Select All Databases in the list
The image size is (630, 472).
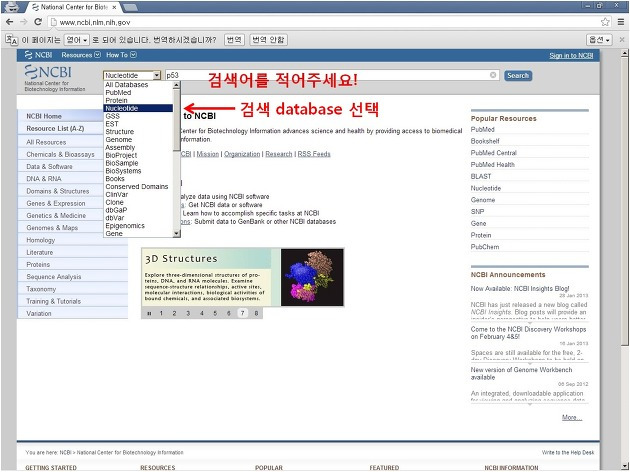(138, 85)
